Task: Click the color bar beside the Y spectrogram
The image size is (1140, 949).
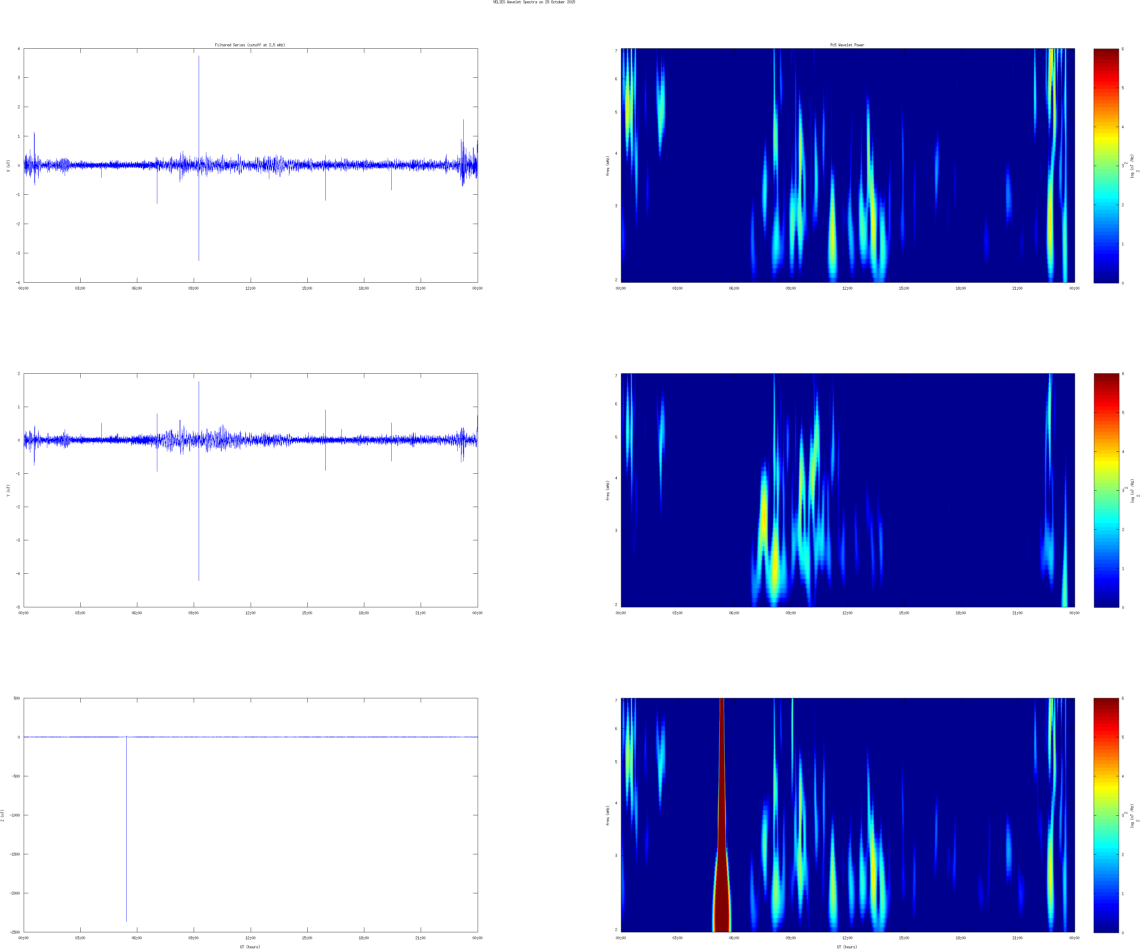Action: click(1106, 490)
